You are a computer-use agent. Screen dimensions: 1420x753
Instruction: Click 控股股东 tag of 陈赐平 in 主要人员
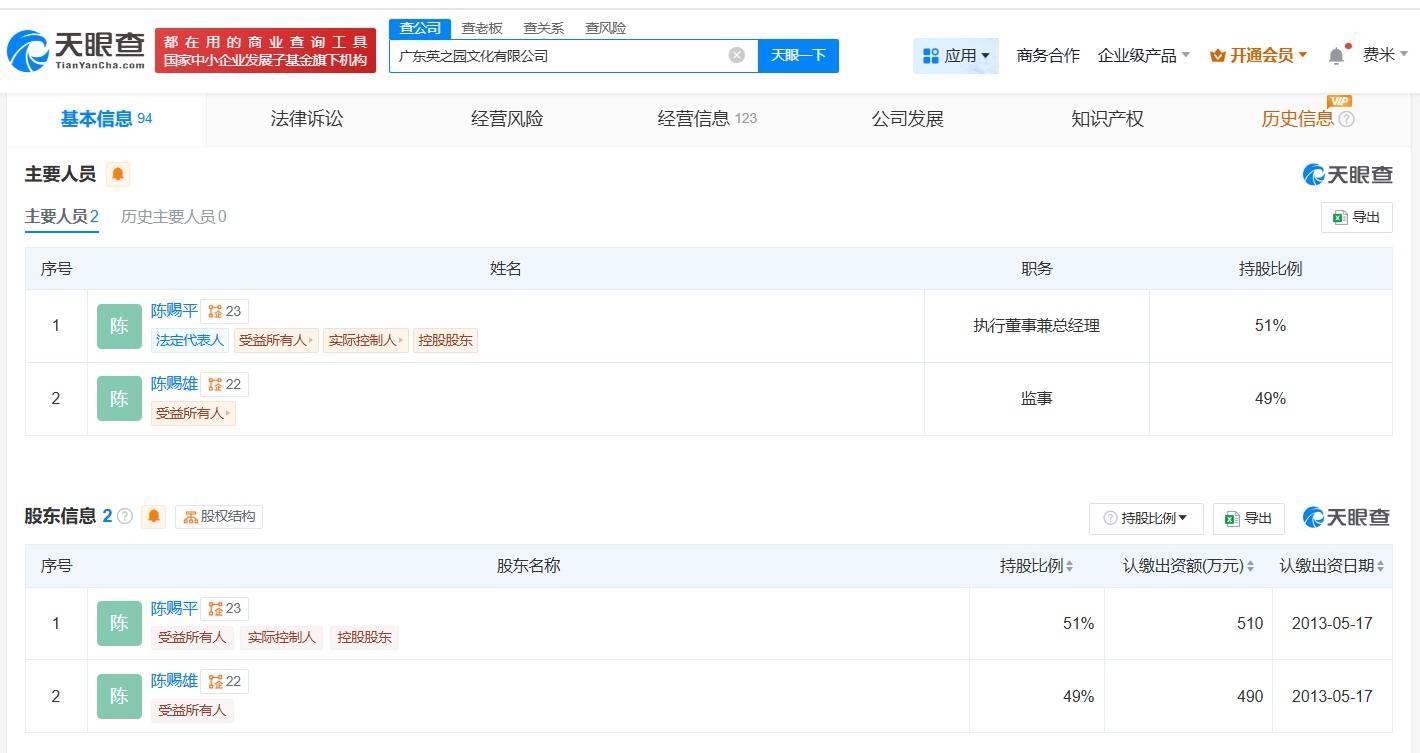point(445,340)
